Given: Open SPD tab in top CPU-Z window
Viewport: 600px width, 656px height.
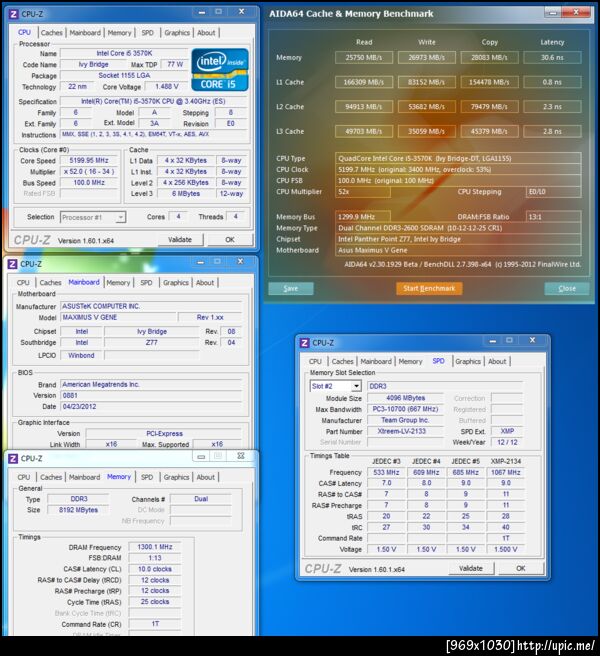Looking at the screenshot, I should click(x=147, y=33).
